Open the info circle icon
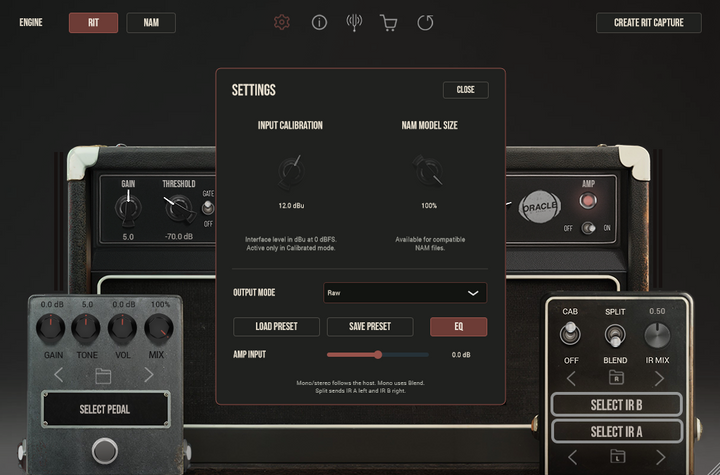 [319, 22]
